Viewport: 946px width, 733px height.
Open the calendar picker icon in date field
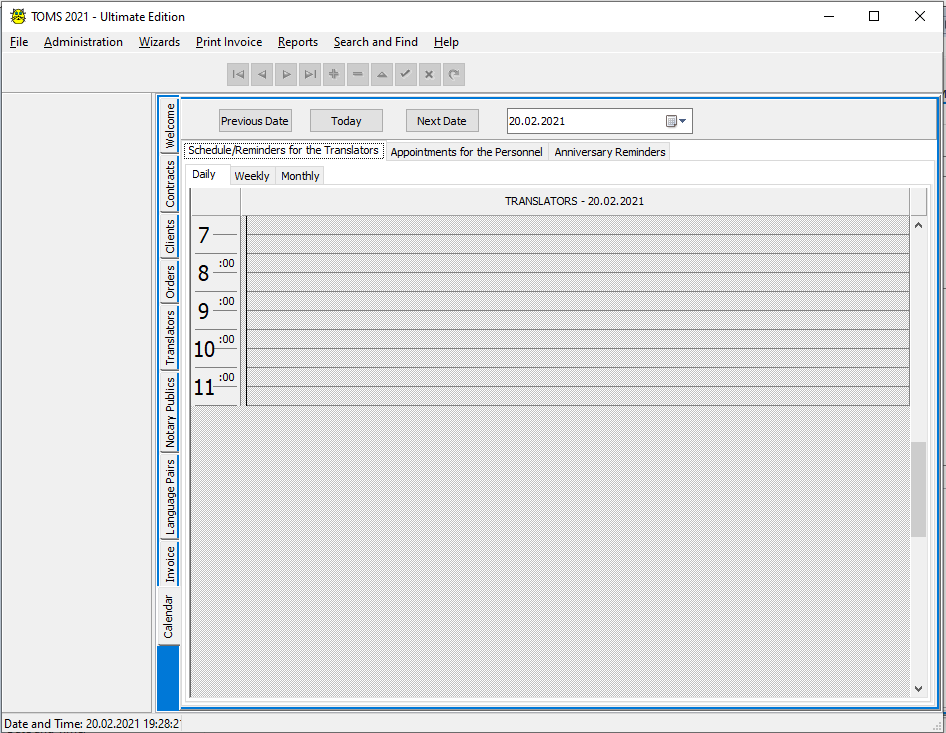coord(671,120)
